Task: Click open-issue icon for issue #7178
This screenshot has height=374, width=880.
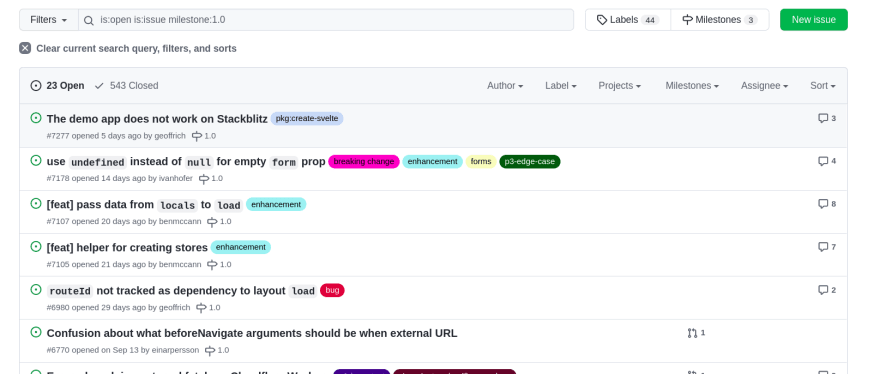Action: tap(36, 161)
